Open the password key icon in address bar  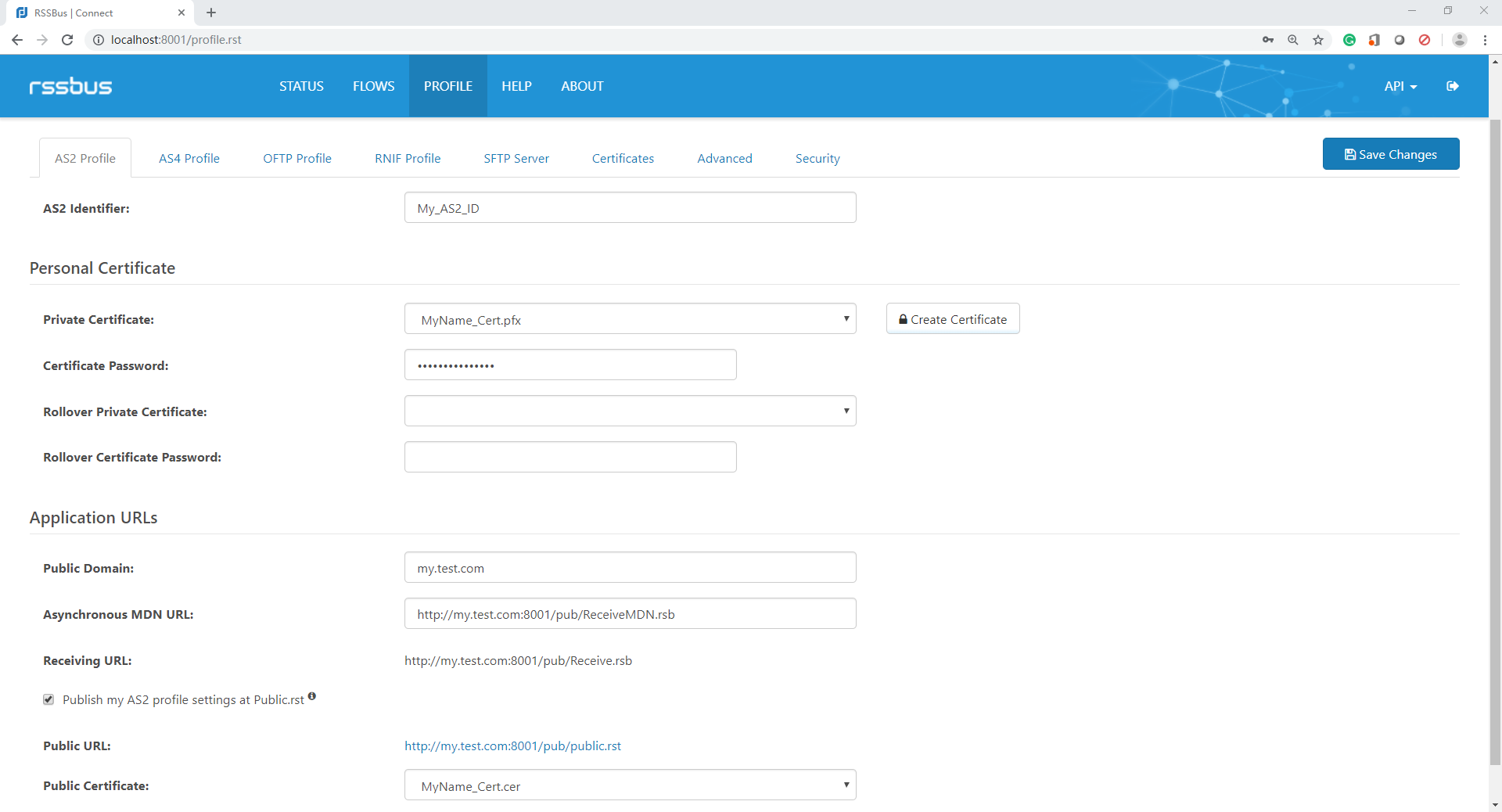1267,40
